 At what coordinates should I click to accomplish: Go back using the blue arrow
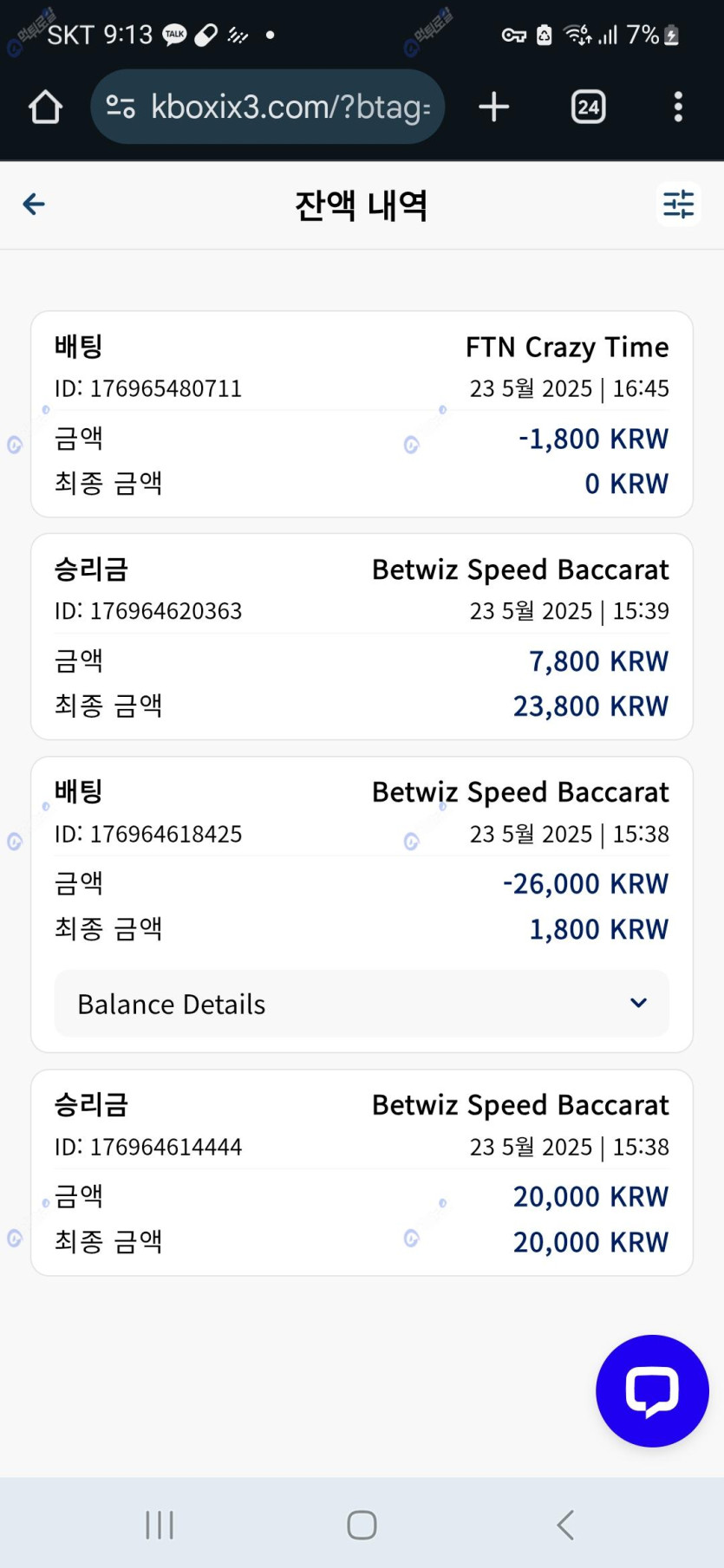point(34,205)
